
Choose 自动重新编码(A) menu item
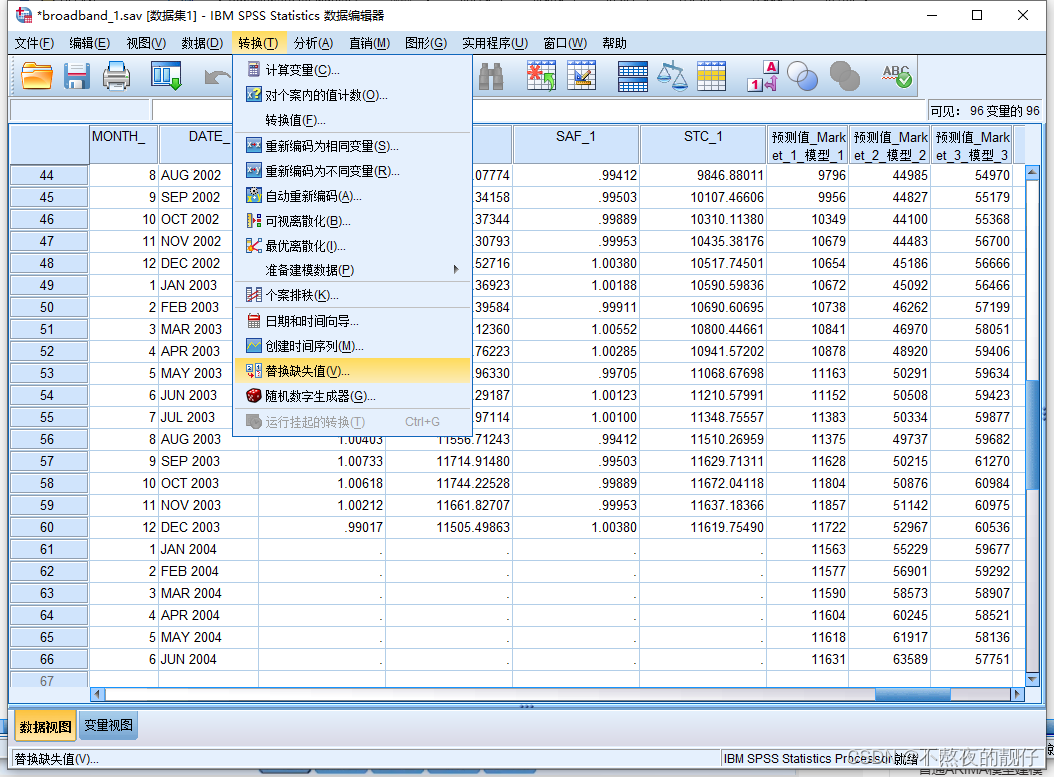click(352, 196)
